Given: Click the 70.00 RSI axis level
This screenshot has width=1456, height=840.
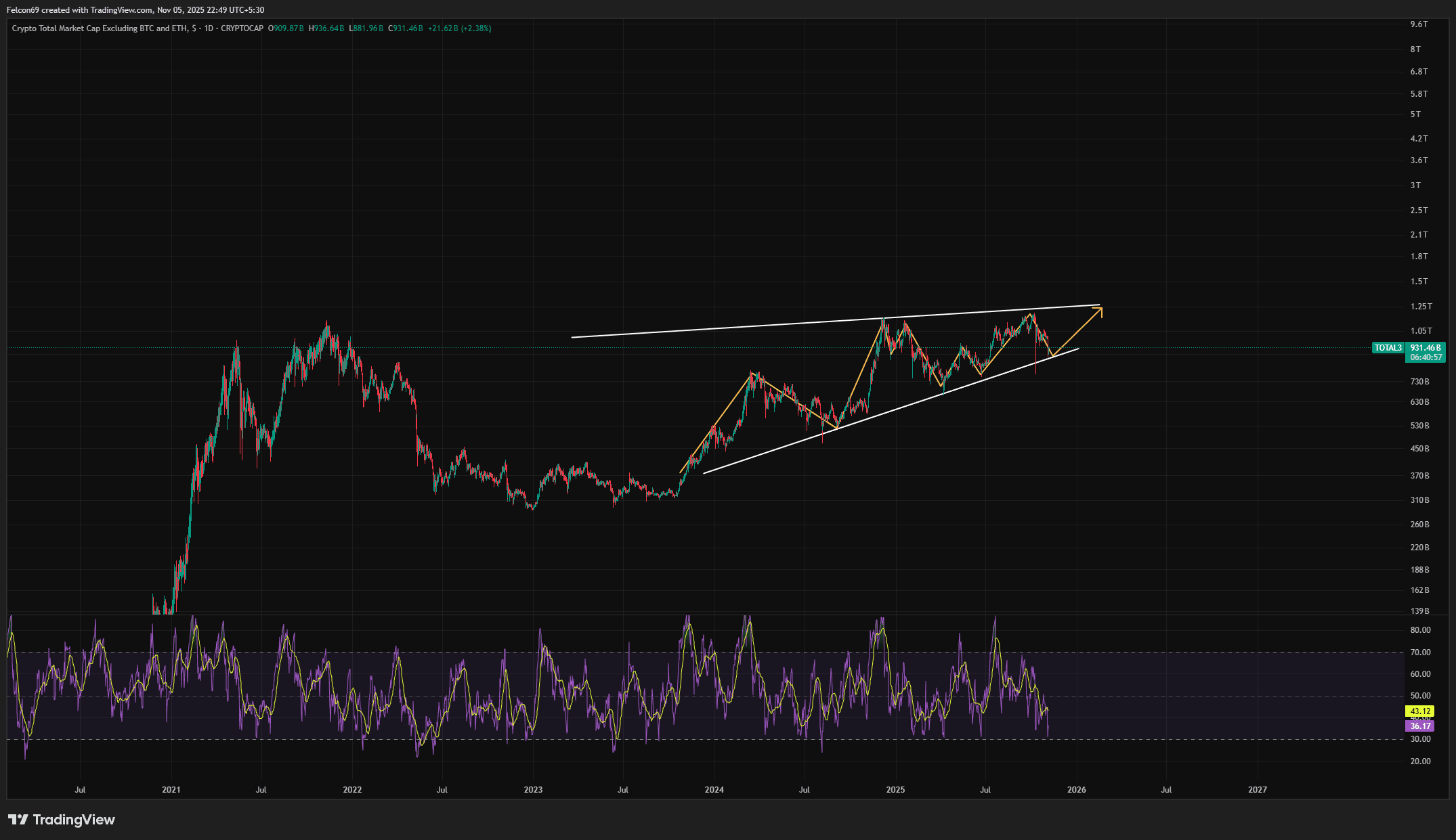Looking at the screenshot, I should tap(1420, 653).
